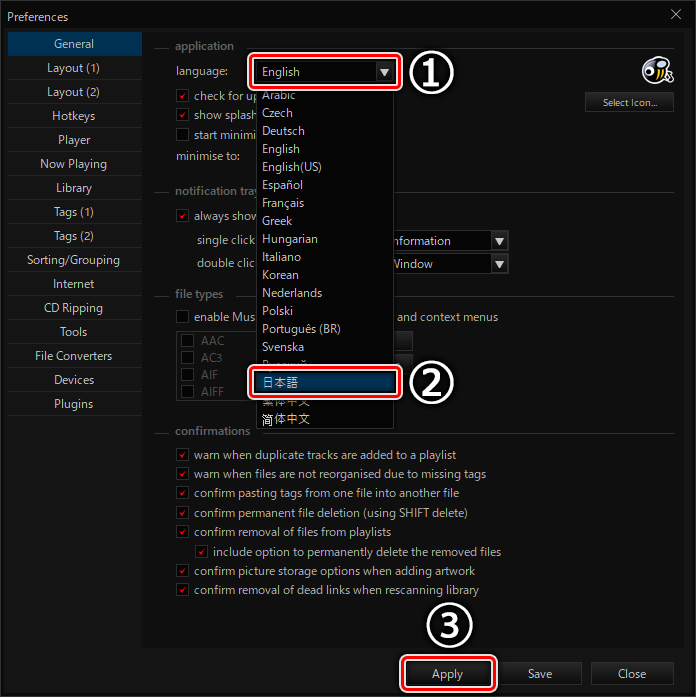696x697 pixels.
Task: Open the File Converters tab
Action: (x=74, y=356)
